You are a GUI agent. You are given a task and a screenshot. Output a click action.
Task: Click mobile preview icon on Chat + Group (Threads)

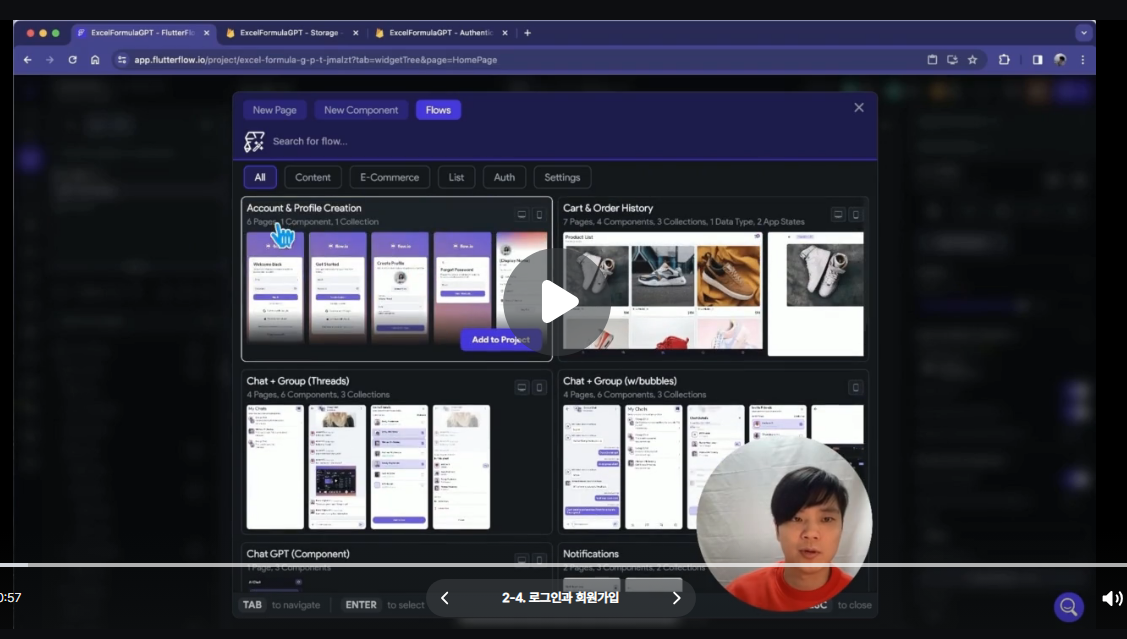(x=539, y=387)
